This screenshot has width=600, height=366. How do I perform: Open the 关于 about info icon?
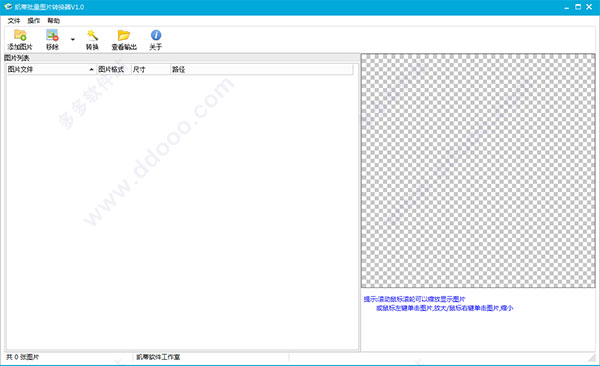click(156, 35)
